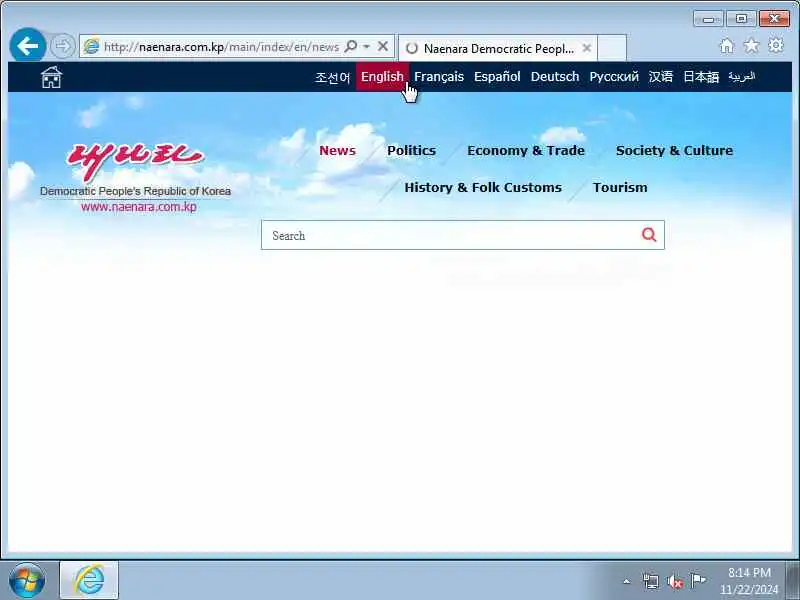
Task: Open History & Folk Customs section
Action: pos(483,187)
